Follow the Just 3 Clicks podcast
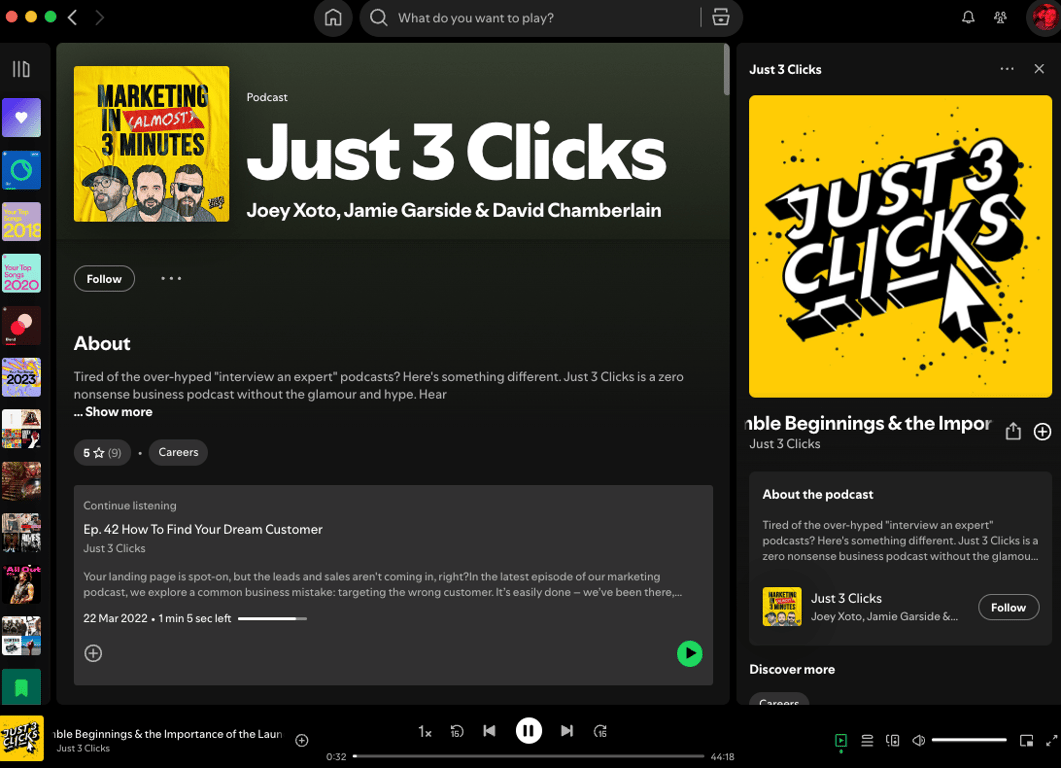This screenshot has height=768, width=1061. click(x=104, y=279)
